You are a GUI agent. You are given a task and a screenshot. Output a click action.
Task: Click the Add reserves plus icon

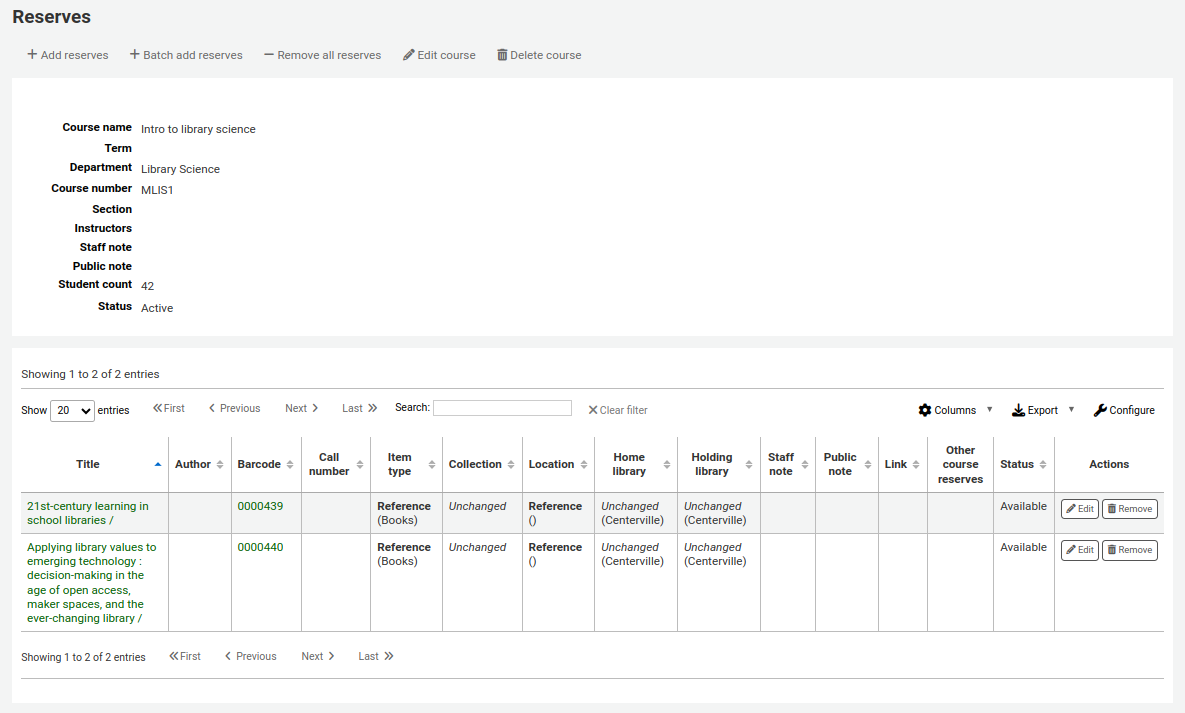(x=32, y=55)
